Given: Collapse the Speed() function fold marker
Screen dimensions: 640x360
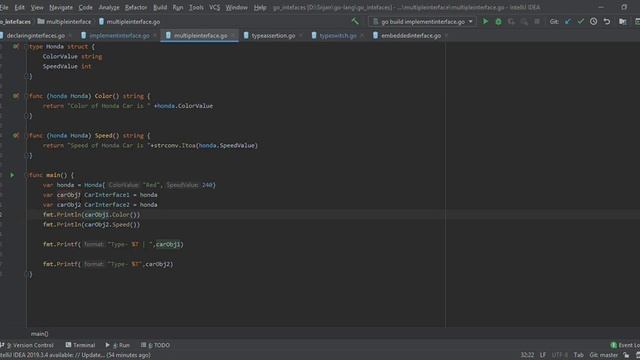Looking at the screenshot, I should 26,136.
